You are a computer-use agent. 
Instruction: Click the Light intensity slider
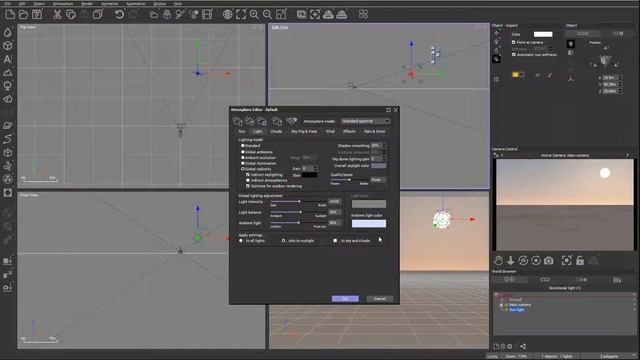point(298,202)
